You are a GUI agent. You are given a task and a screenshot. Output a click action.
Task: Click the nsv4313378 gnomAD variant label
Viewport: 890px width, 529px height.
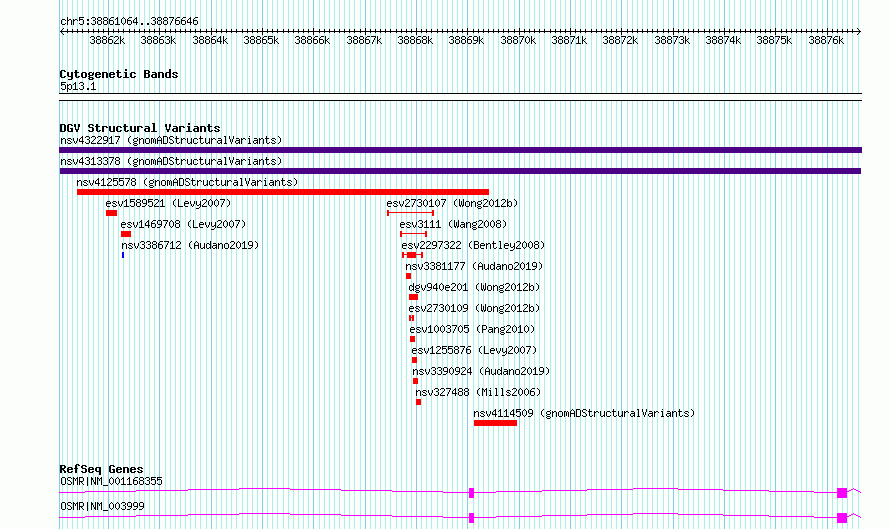(x=171, y=161)
